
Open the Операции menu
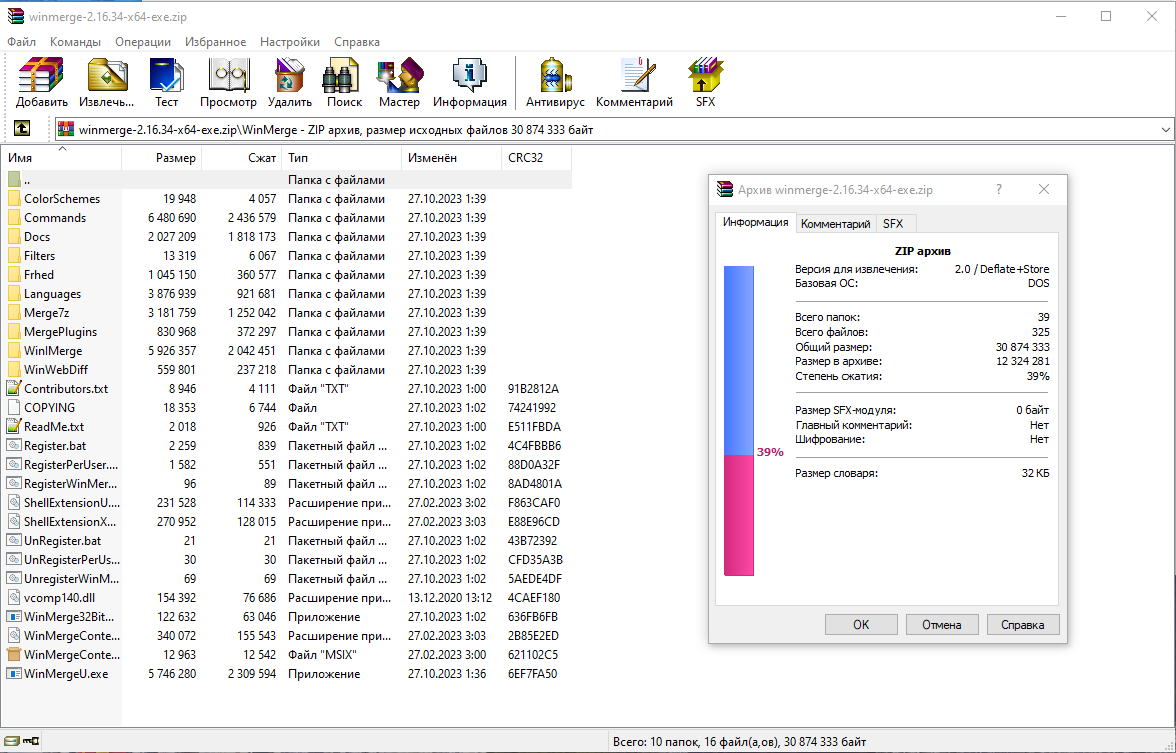click(x=142, y=42)
